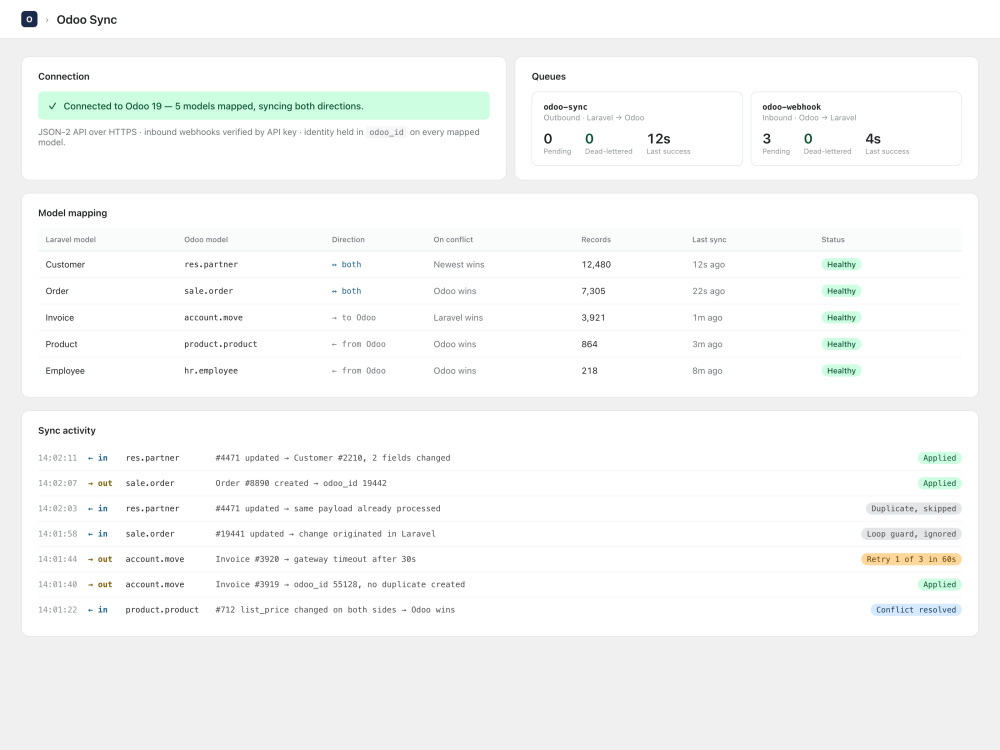Select the Invoice model row name
Screen dimensions: 1000x750
(x=59, y=318)
